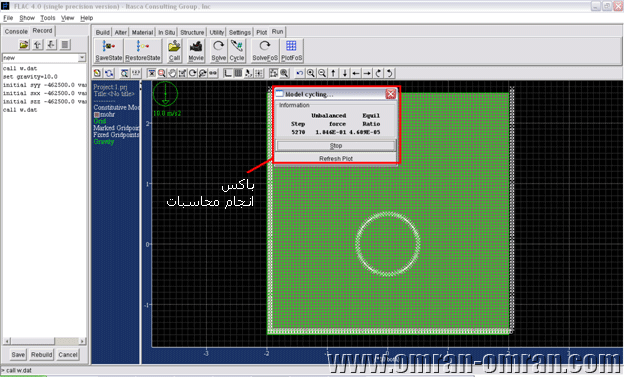The image size is (624, 377).
Task: Open the File menu
Action: pos(8,18)
